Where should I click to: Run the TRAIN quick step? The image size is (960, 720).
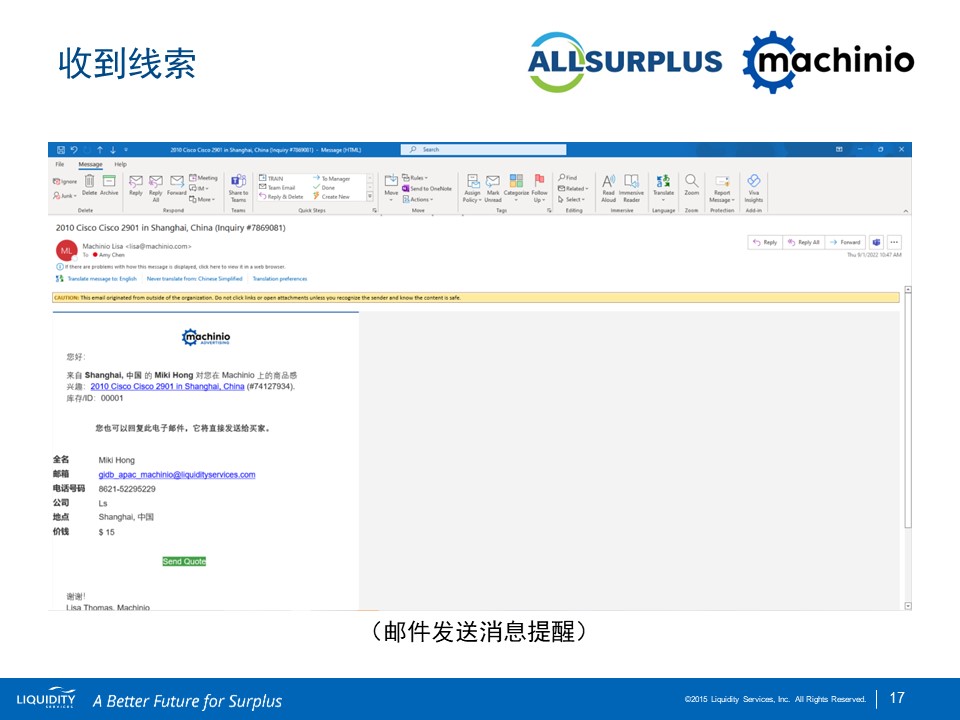[x=271, y=178]
